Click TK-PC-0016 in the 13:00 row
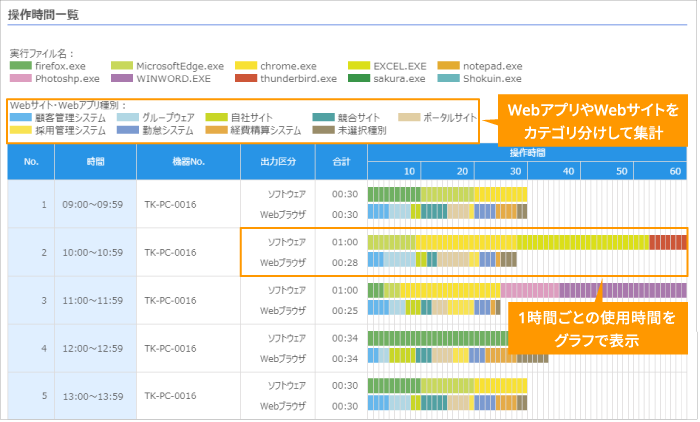Image resolution: width=700 pixels, height=422 pixels. (x=170, y=396)
